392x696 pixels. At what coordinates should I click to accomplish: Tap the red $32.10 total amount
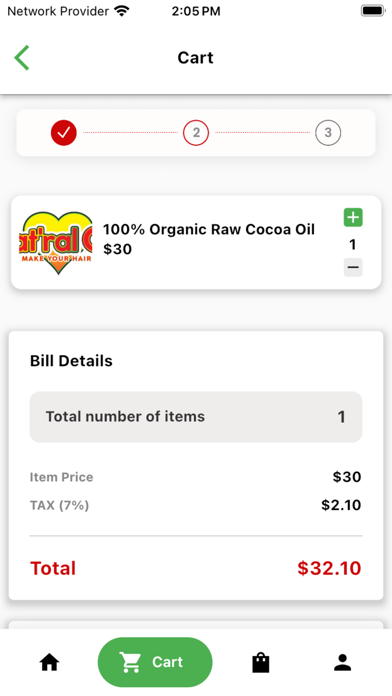(x=329, y=568)
